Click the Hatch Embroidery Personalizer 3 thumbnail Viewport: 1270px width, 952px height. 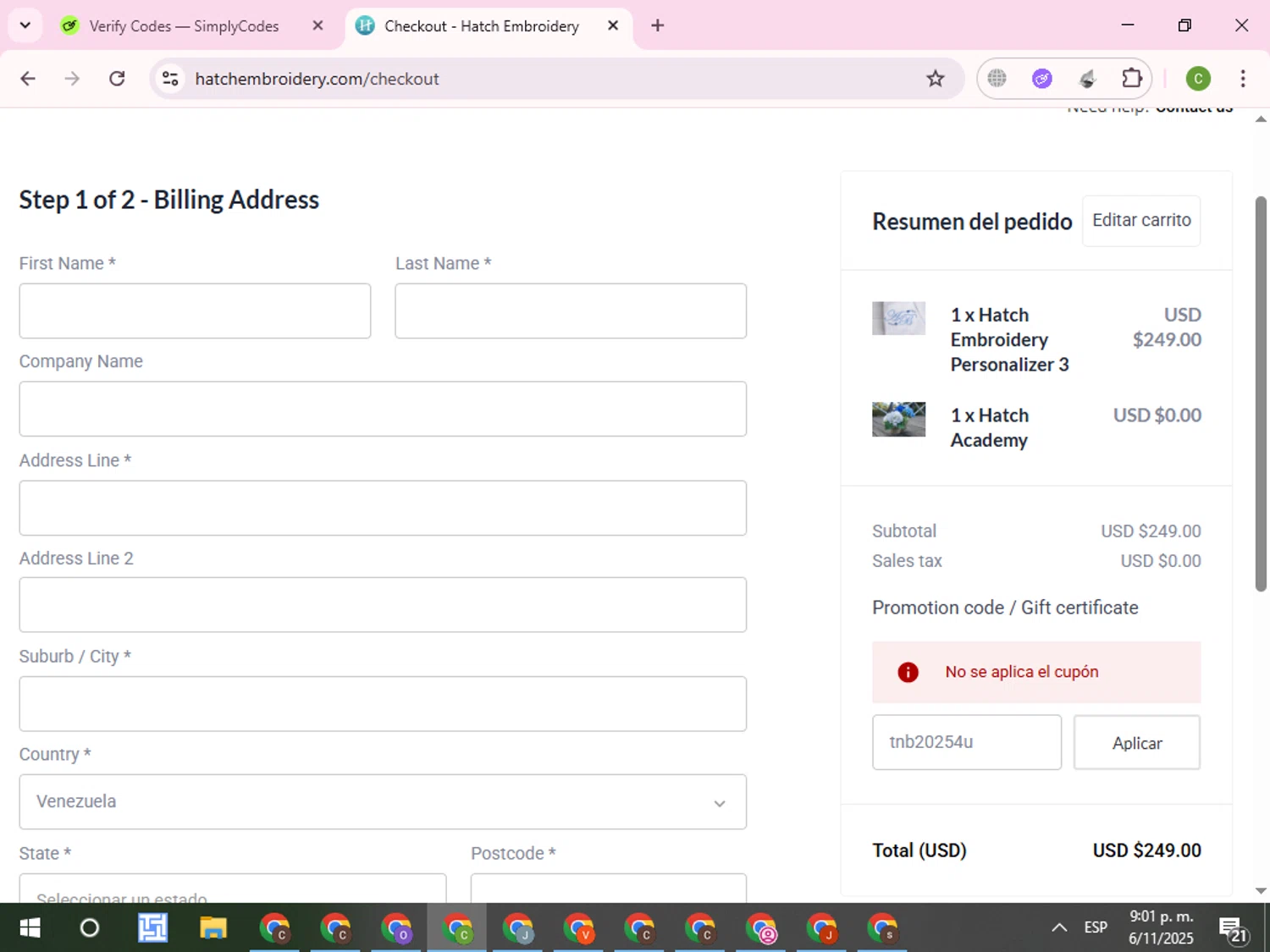[x=898, y=318]
